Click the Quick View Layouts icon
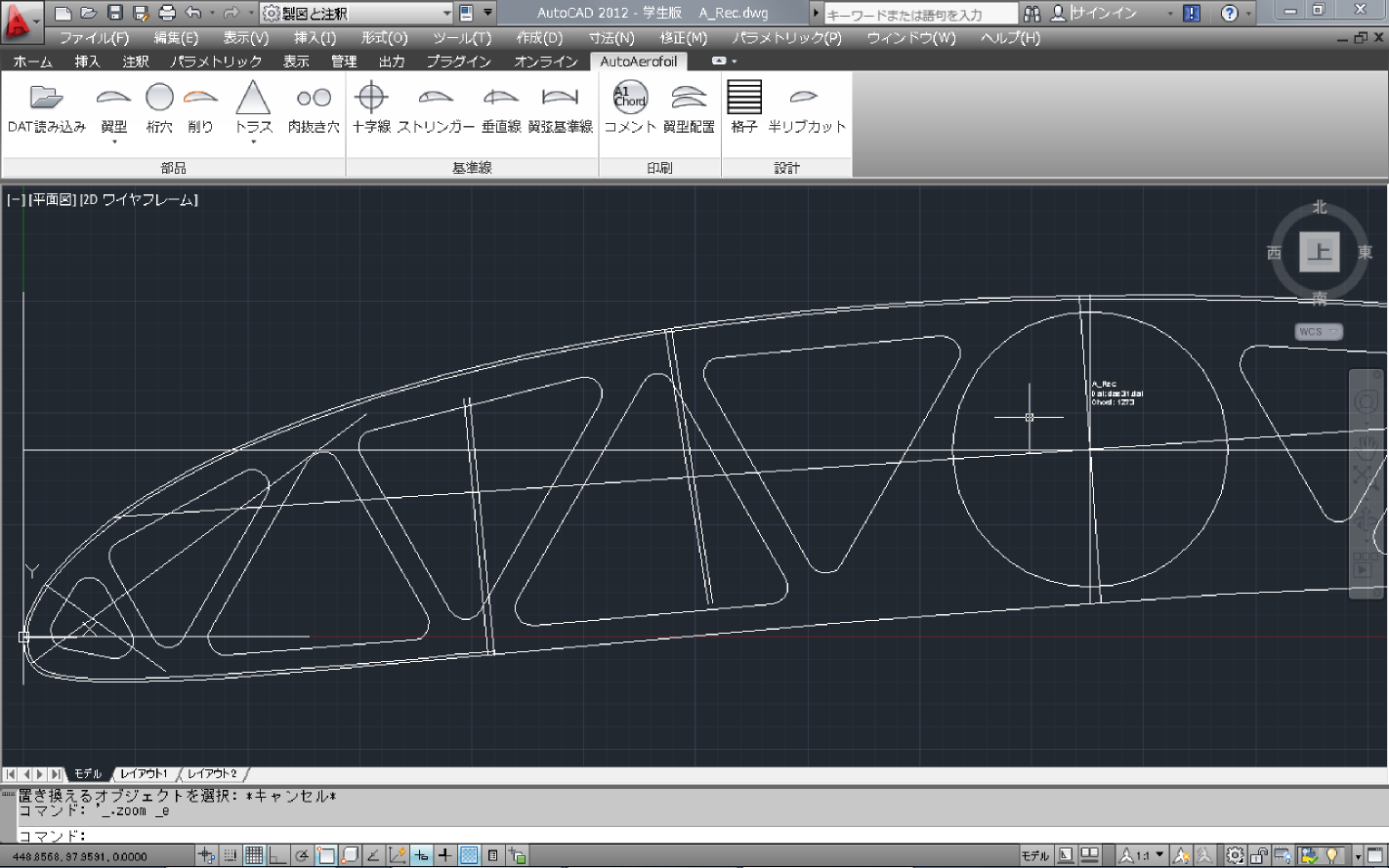The height and width of the screenshot is (868, 1389). coord(1066,856)
